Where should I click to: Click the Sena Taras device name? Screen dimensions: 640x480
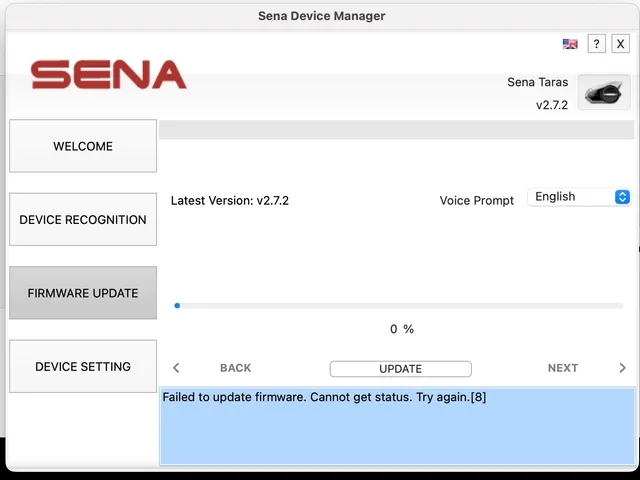[x=538, y=82]
